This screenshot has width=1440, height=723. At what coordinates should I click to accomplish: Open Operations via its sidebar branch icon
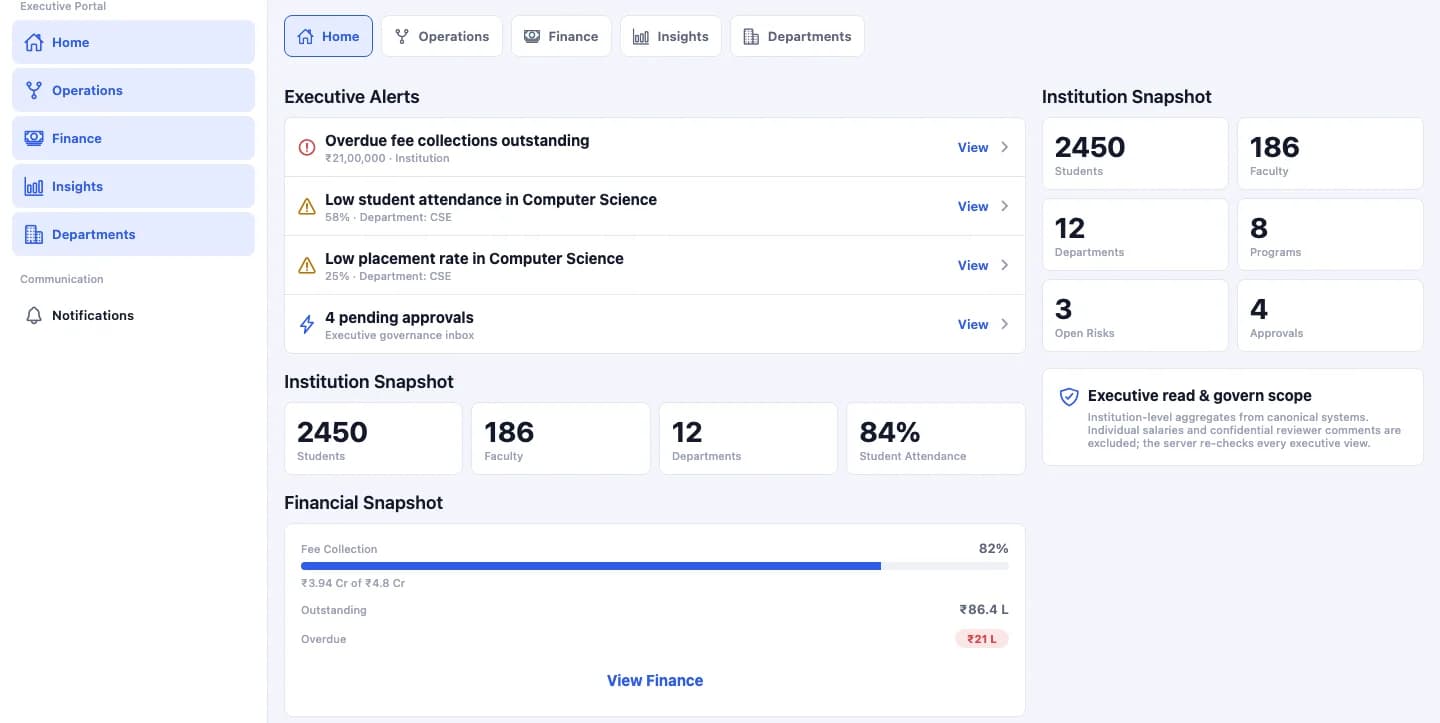pyautogui.click(x=34, y=90)
